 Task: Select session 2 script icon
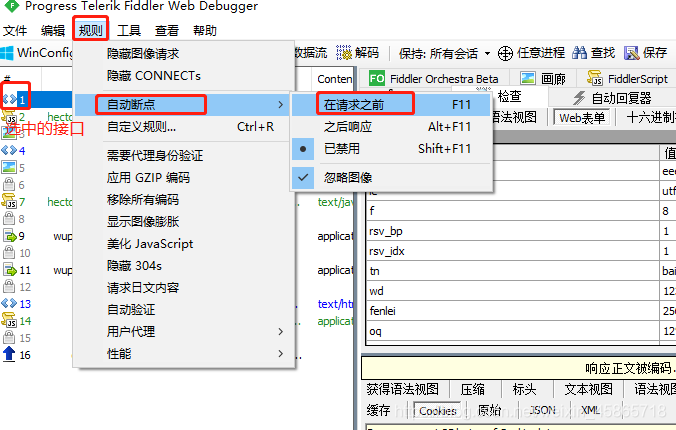[x=9, y=116]
